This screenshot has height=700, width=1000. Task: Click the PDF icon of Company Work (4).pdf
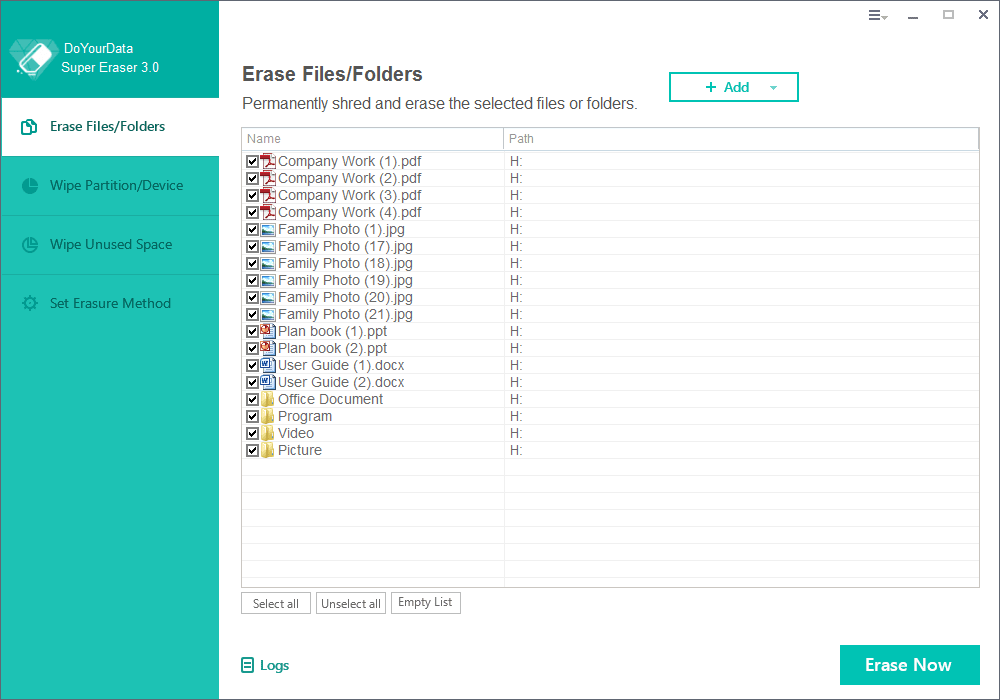click(268, 212)
